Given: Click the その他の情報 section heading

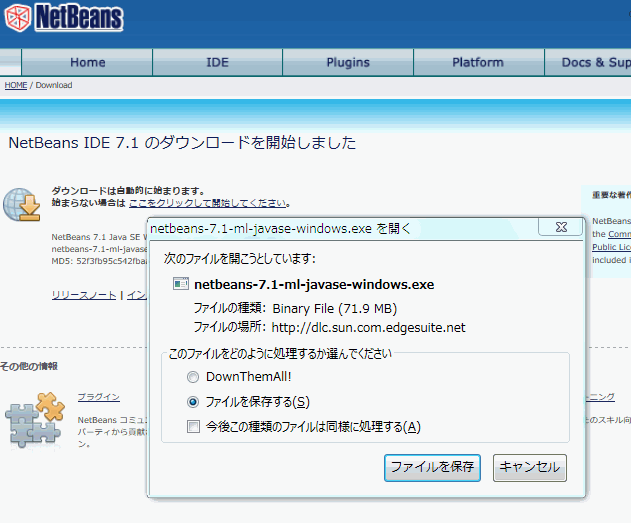Looking at the screenshot, I should coord(29,366).
